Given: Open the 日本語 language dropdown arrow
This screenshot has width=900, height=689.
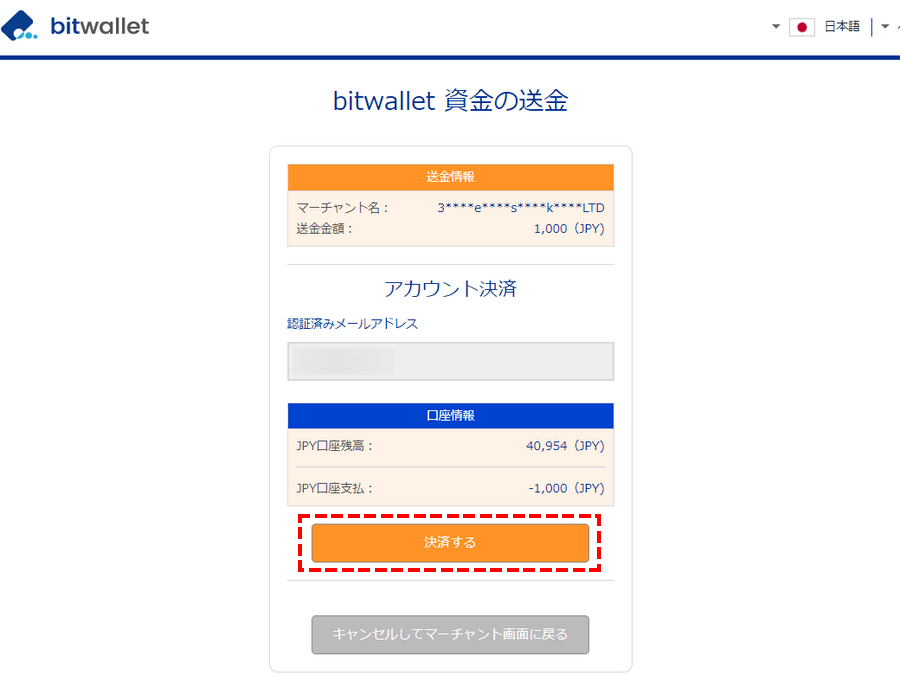Looking at the screenshot, I should [x=775, y=26].
